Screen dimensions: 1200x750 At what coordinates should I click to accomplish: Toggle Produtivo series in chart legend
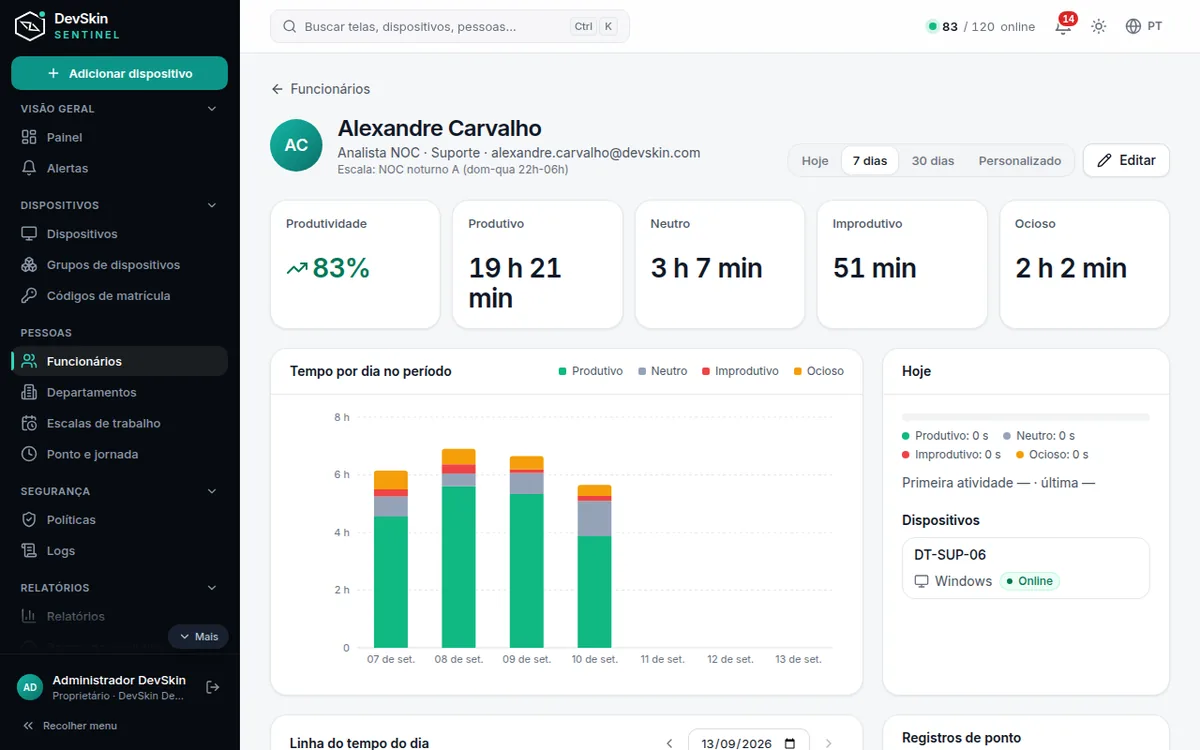[590, 371]
